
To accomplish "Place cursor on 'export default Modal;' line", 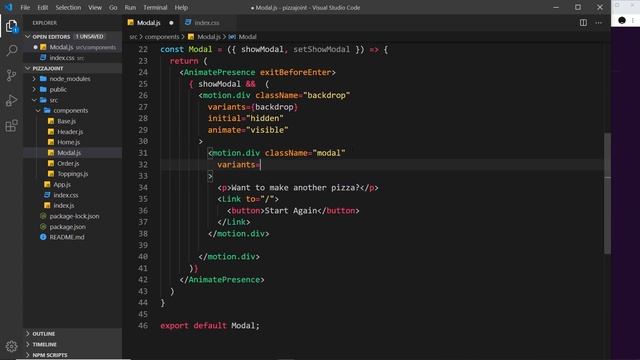I will (x=209, y=326).
